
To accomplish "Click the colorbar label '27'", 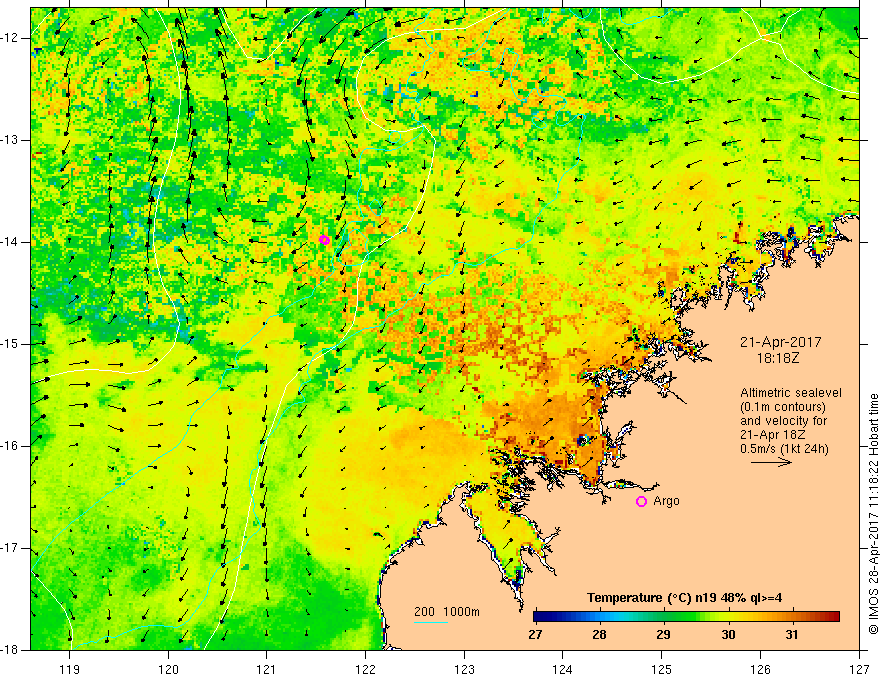I will (x=535, y=635).
